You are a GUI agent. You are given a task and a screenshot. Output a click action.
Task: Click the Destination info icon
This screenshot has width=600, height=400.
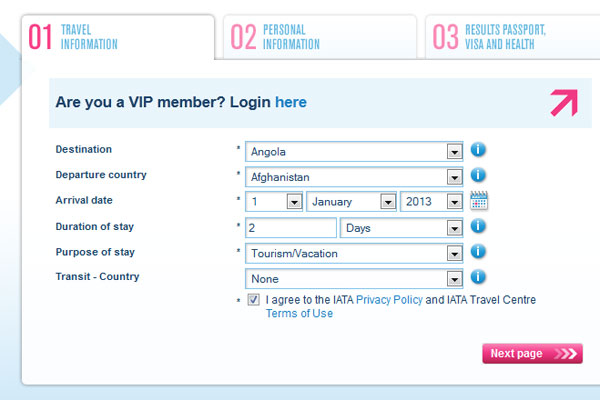[x=478, y=150]
